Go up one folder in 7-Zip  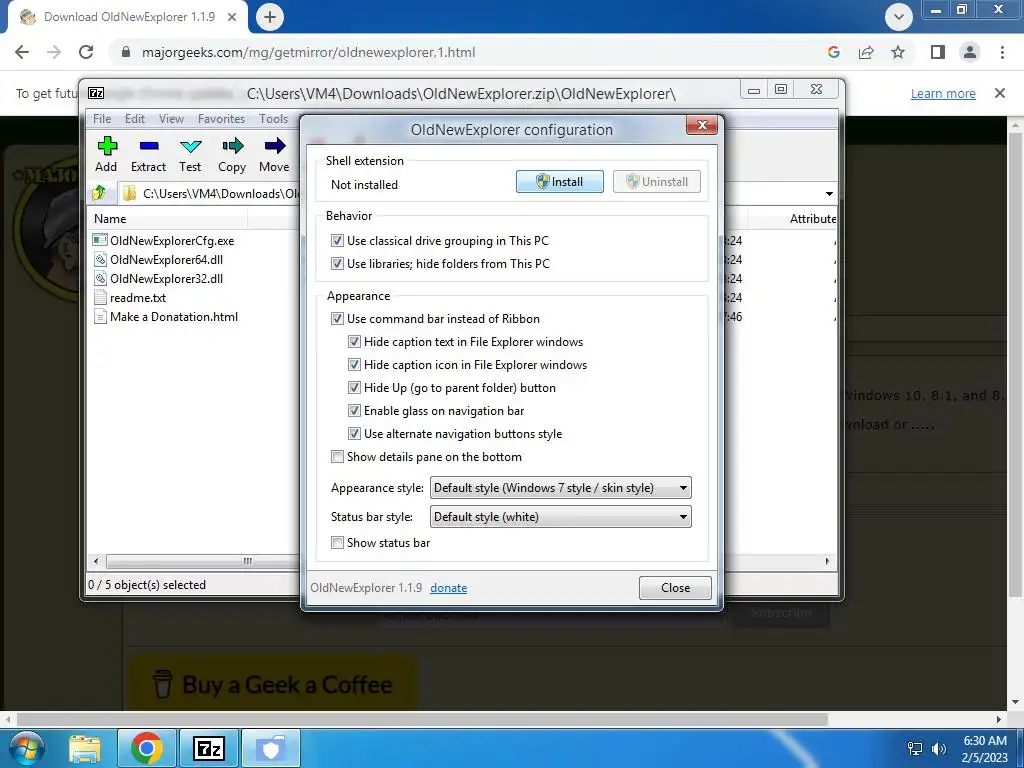pos(99,193)
